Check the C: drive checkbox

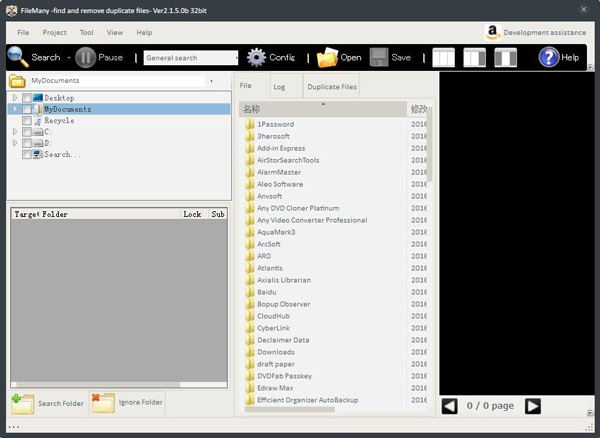coord(27,132)
